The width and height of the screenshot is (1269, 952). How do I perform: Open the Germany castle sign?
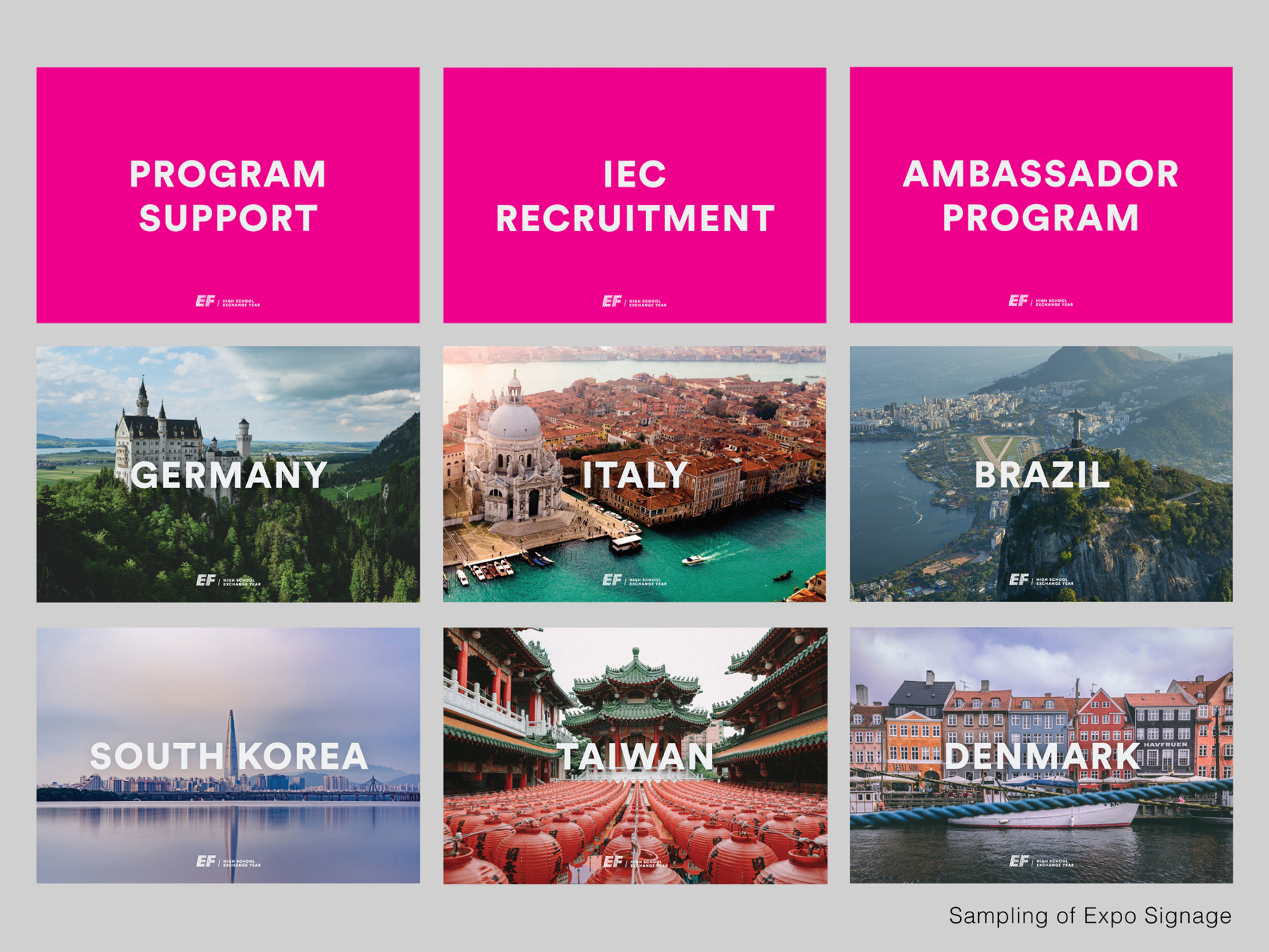point(228,474)
